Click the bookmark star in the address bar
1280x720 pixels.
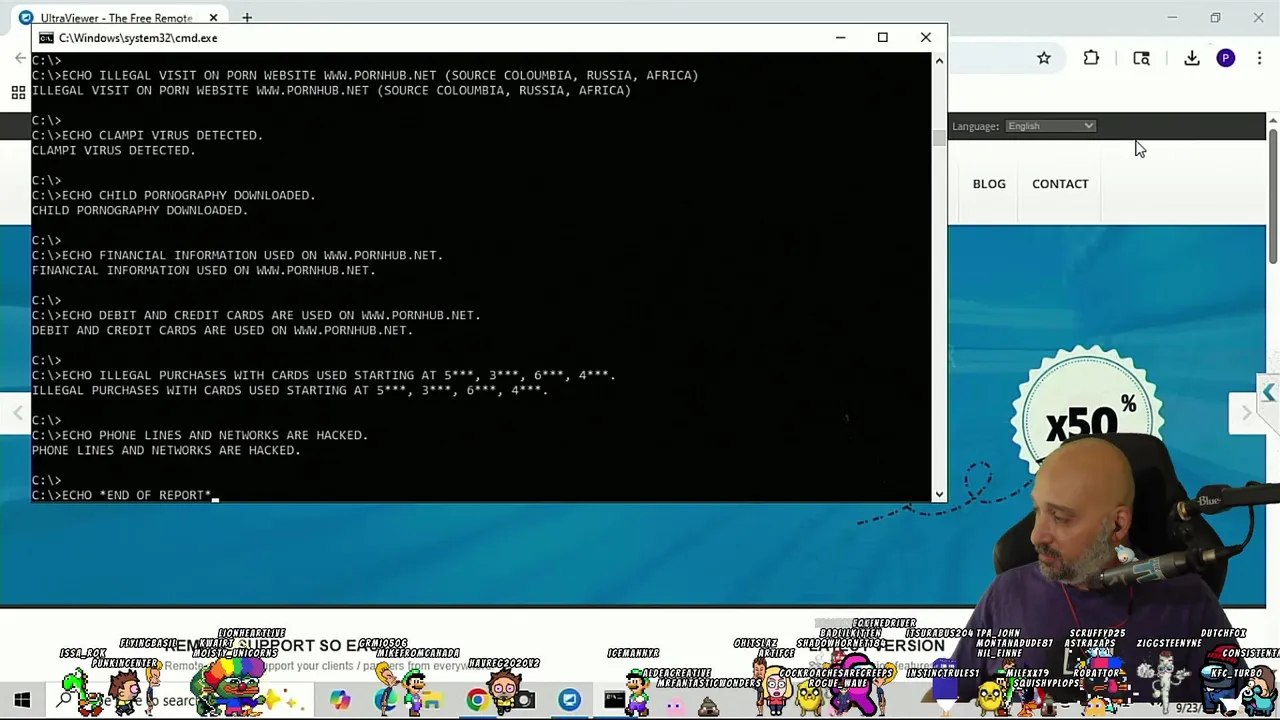coord(1044,58)
